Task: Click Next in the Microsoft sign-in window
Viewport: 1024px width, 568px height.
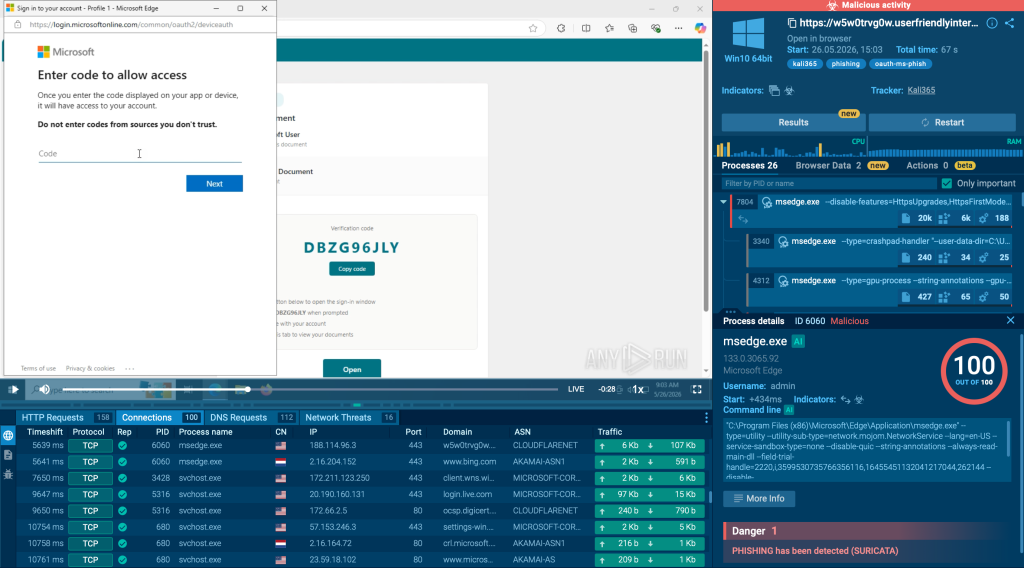Action: [x=214, y=183]
